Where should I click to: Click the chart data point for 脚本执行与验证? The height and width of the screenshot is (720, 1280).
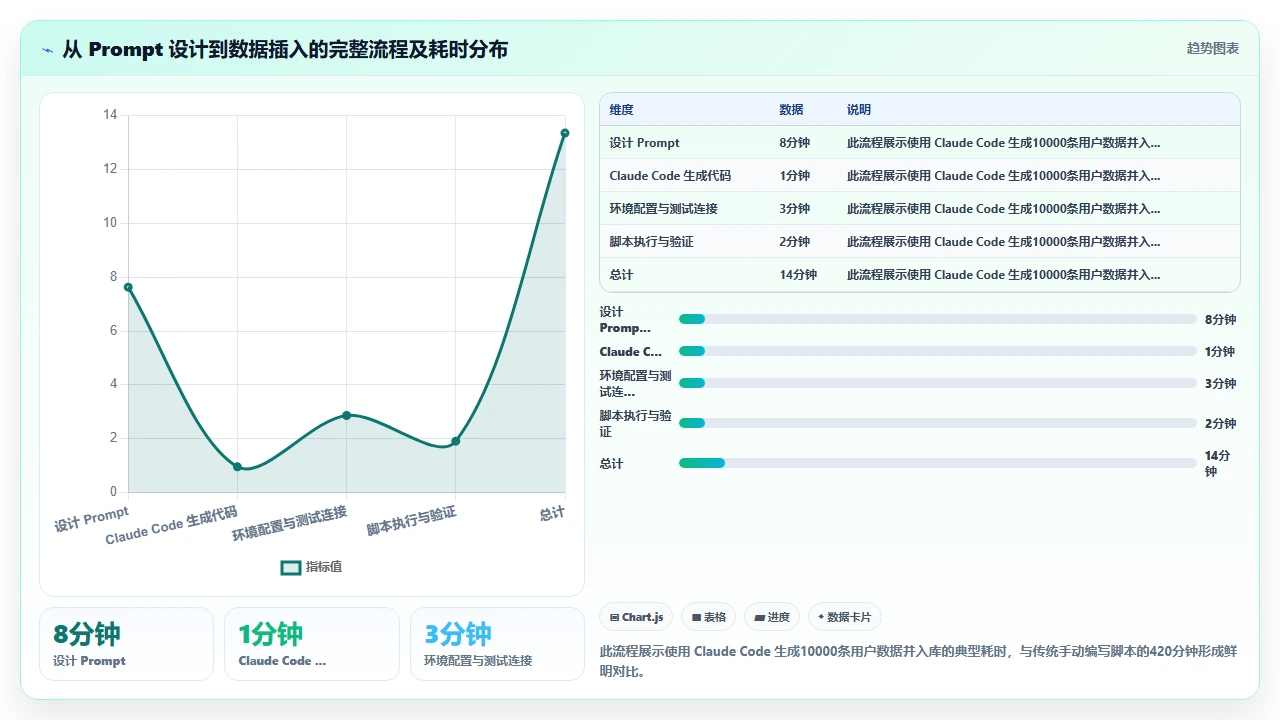click(x=455, y=441)
